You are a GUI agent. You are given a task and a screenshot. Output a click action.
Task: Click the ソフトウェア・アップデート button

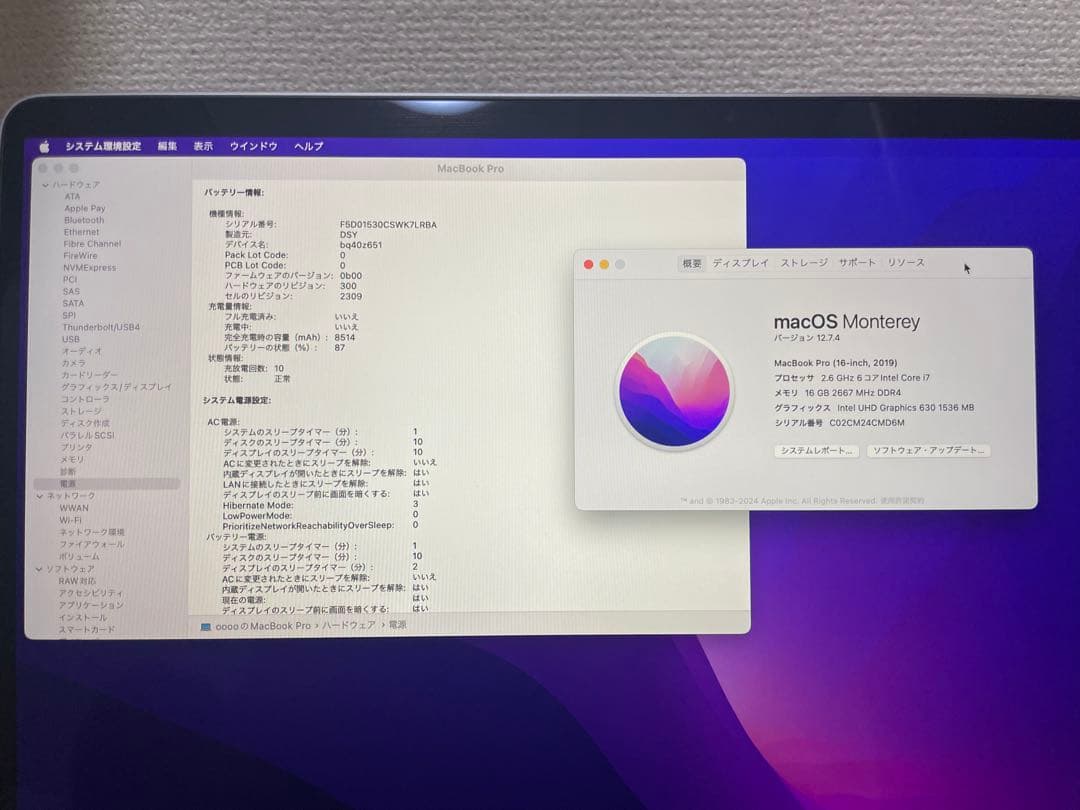[x=928, y=450]
